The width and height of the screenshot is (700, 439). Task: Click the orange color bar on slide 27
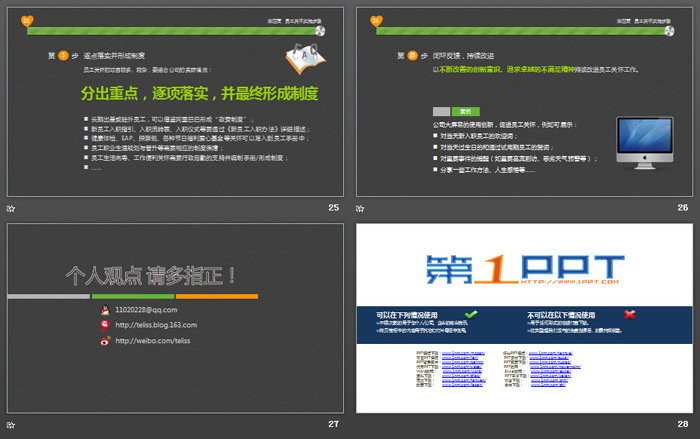tap(217, 297)
